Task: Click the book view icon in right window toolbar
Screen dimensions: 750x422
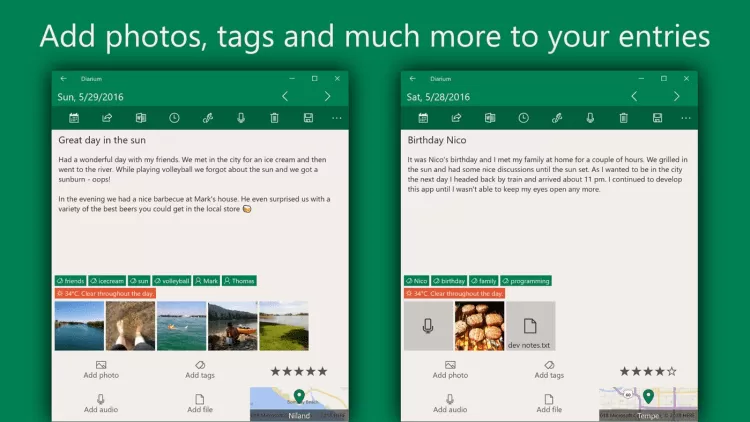Action: click(490, 118)
